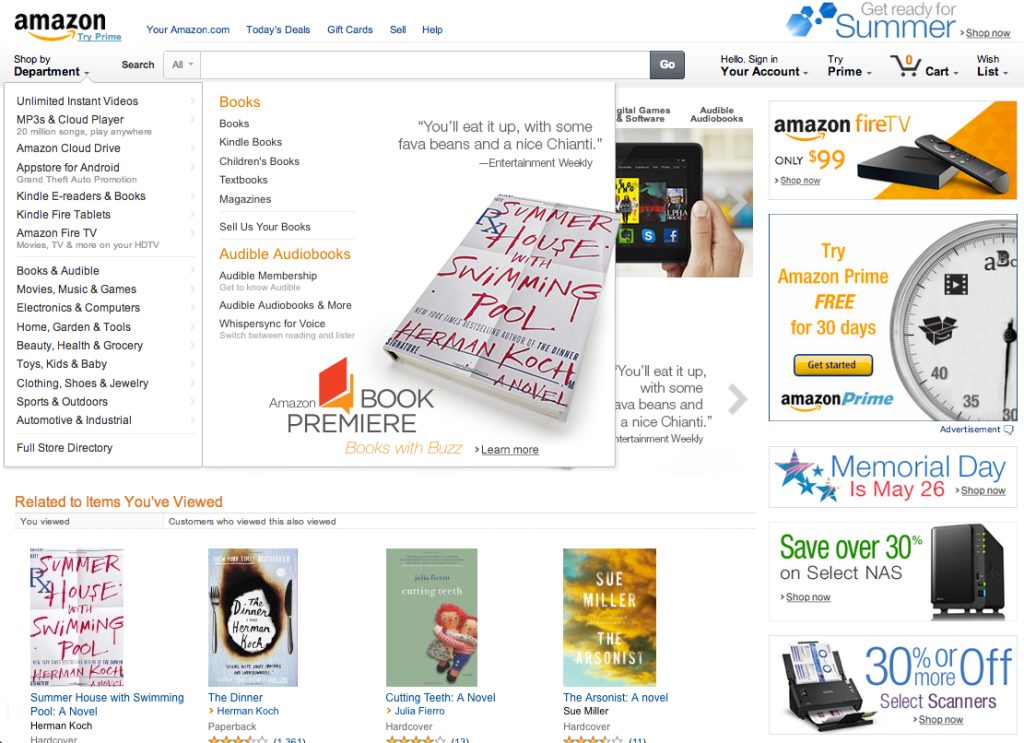1024x743 pixels.
Task: Click the Go search button
Action: [x=667, y=65]
